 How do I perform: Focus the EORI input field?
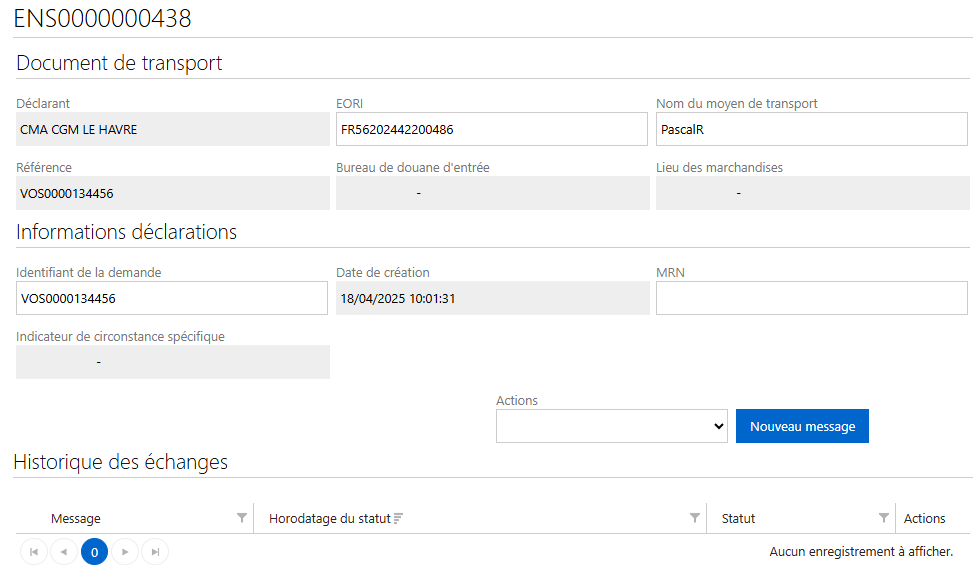491,129
